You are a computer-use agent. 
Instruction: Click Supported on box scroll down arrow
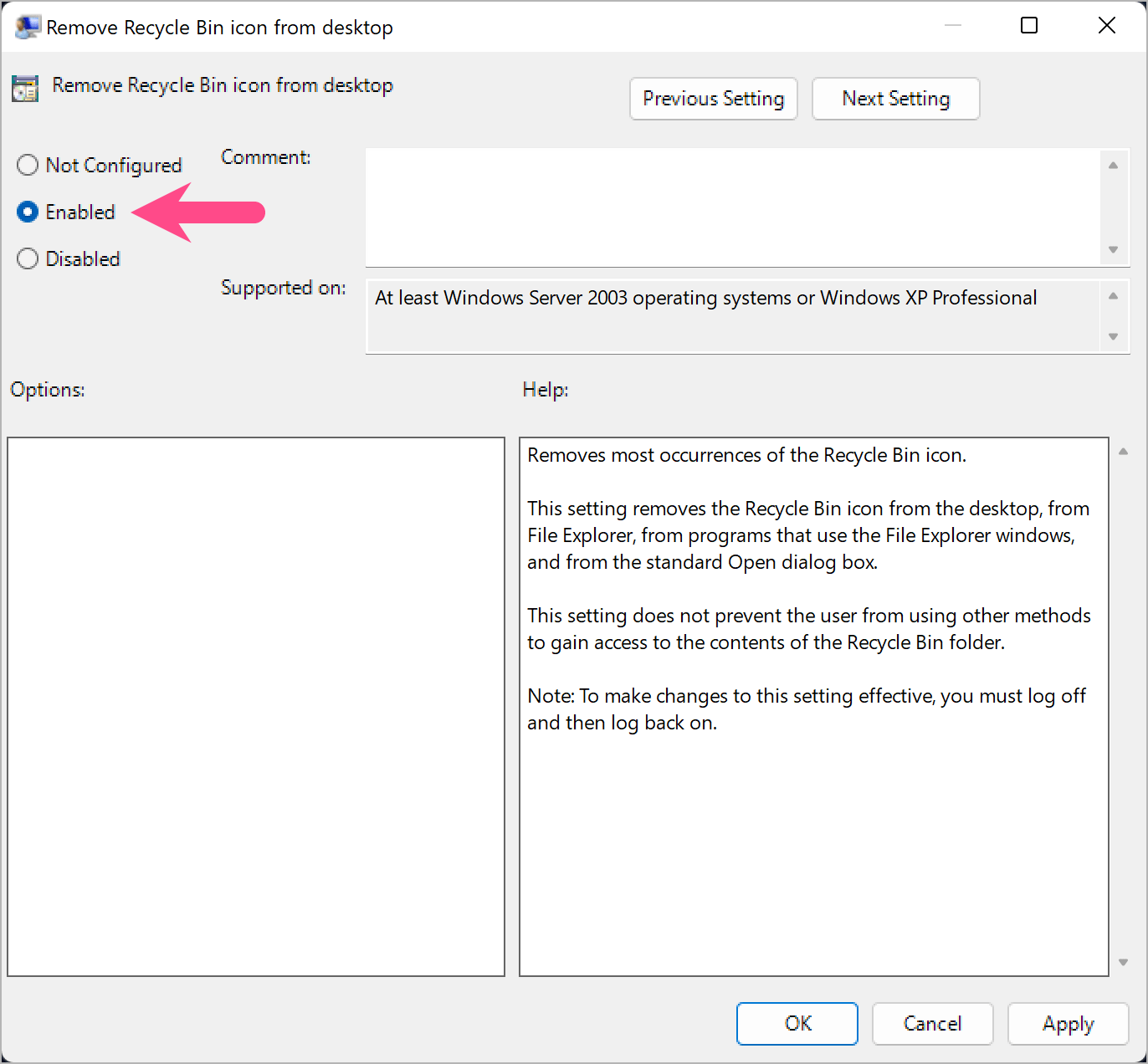point(1113,336)
